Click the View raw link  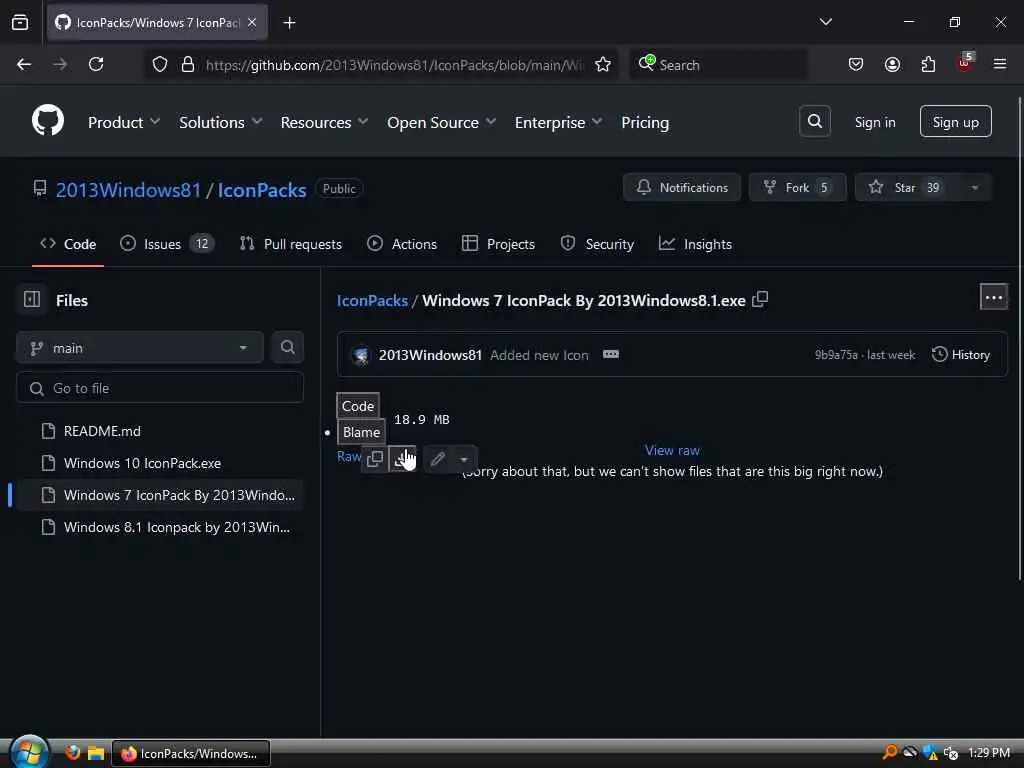coord(672,450)
